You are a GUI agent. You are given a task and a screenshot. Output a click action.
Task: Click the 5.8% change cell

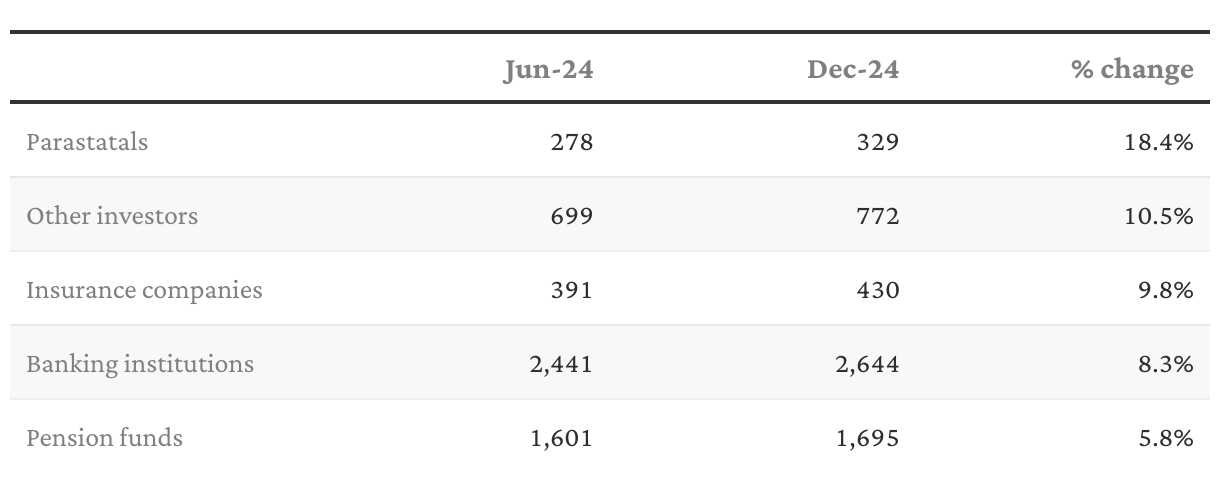tap(1165, 438)
